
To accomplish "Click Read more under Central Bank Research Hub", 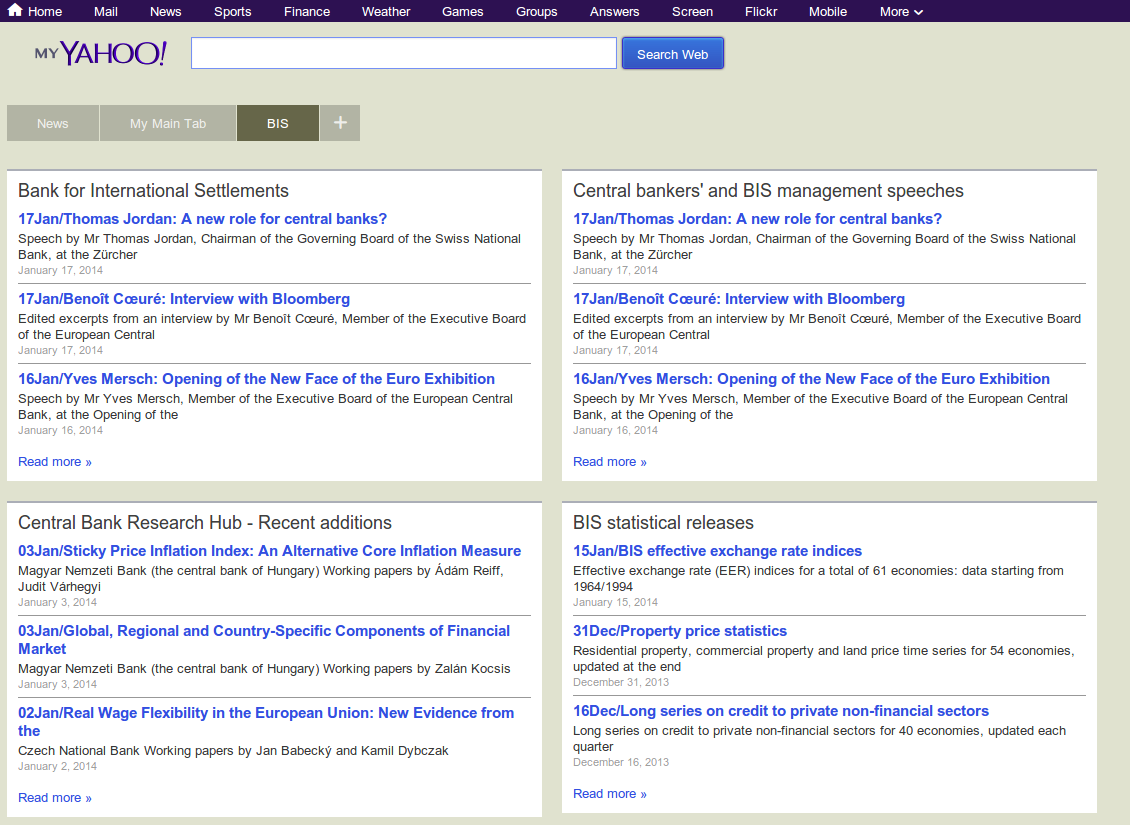I will click(x=54, y=798).
